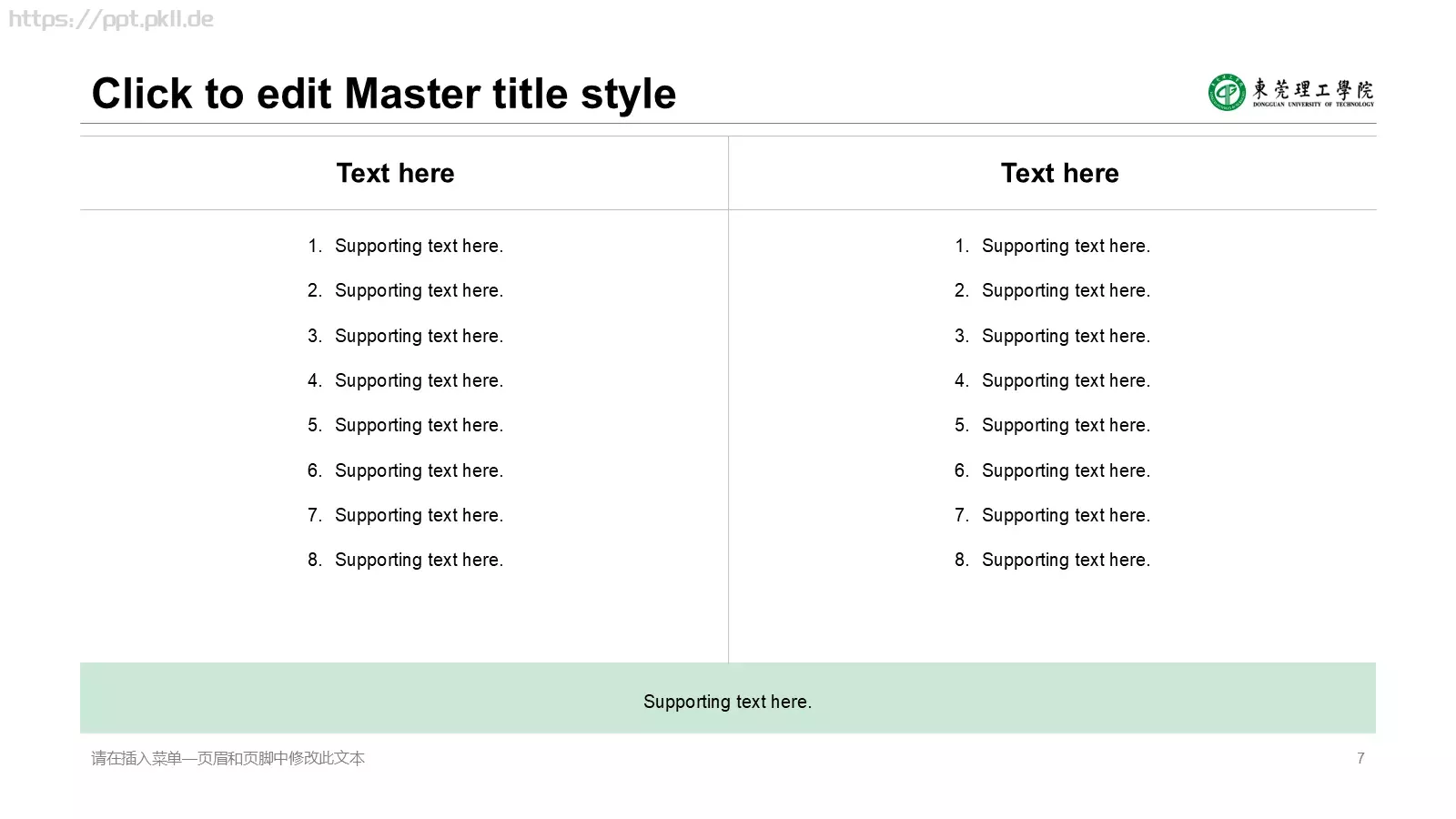Click the slide number 7

tap(1360, 758)
